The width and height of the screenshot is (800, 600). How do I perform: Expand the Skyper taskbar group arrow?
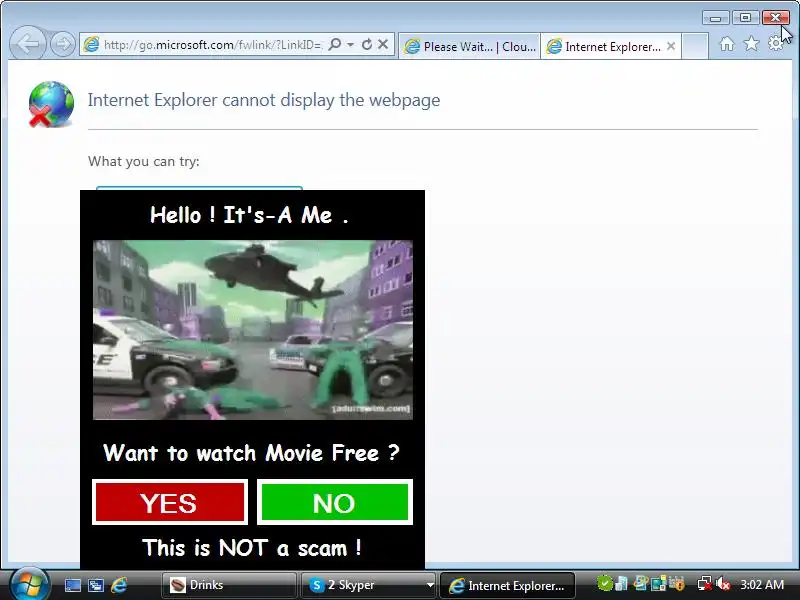point(430,585)
